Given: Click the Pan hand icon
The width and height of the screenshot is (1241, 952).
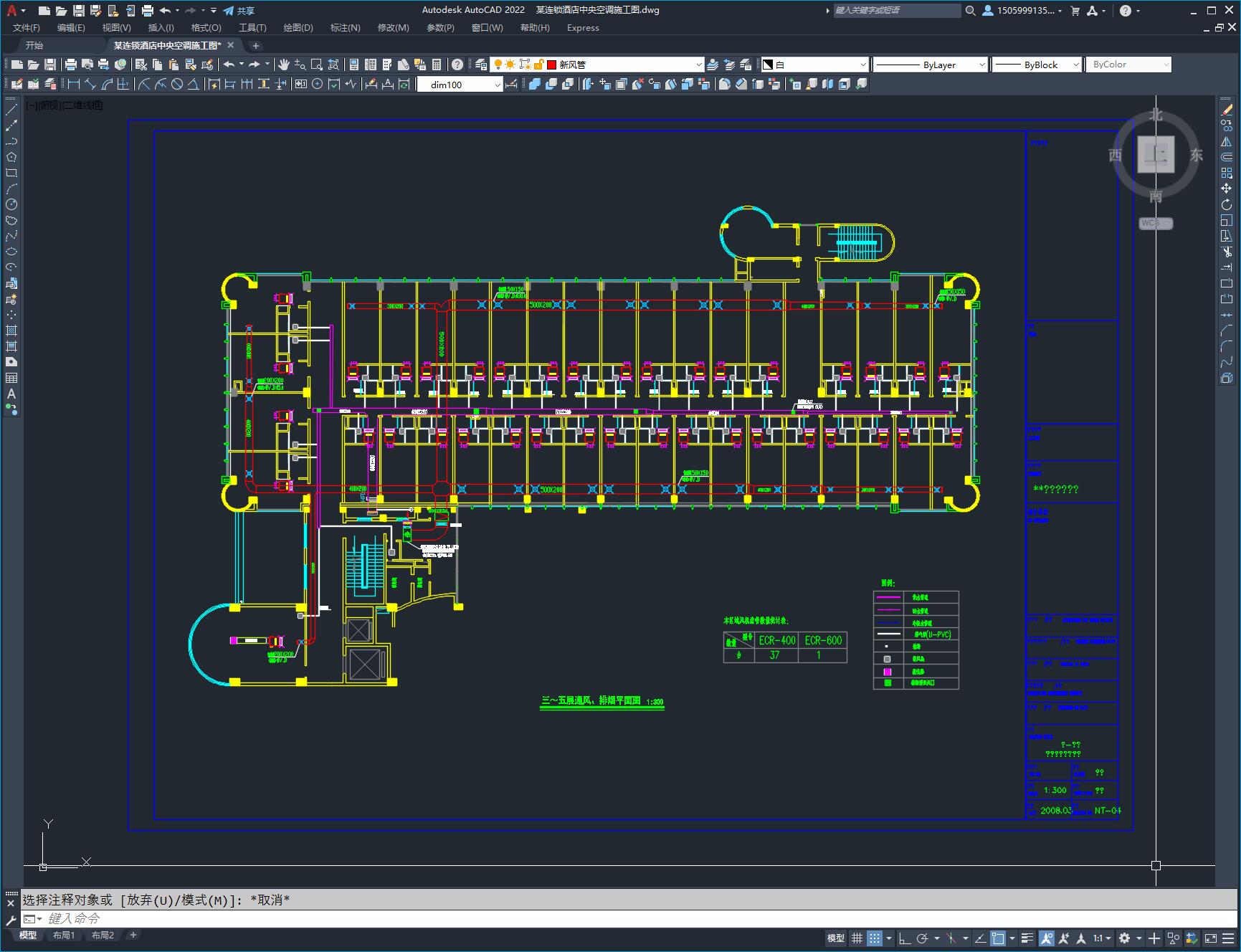Looking at the screenshot, I should click(284, 65).
